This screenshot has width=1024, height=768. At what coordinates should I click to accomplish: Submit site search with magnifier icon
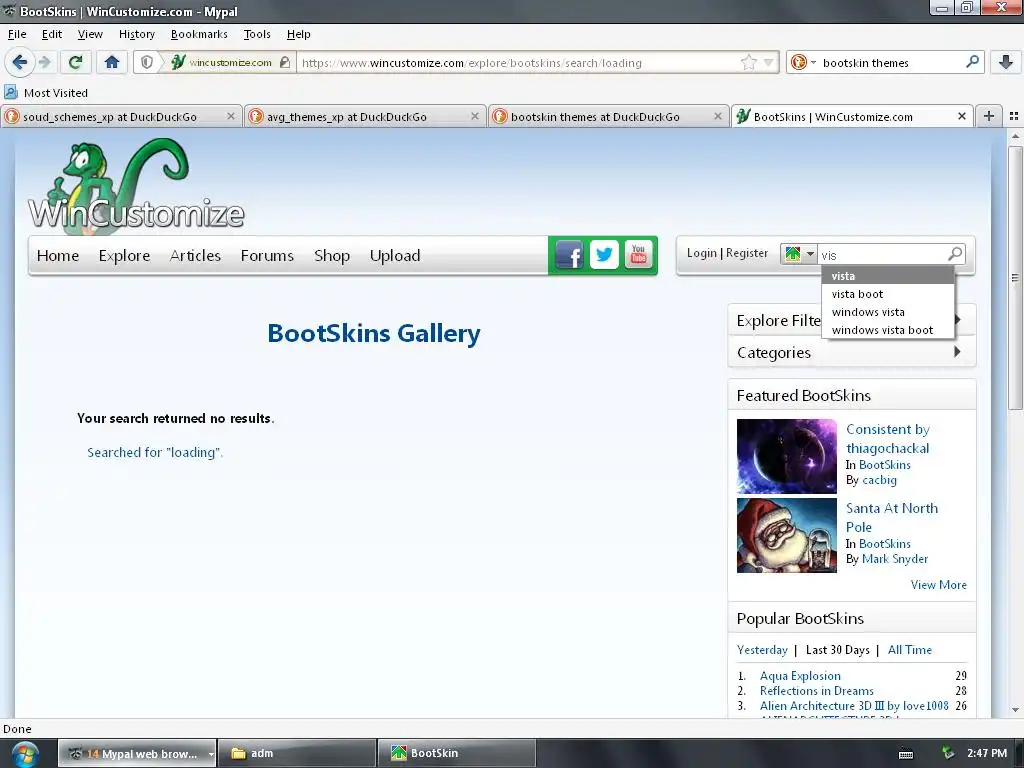tap(955, 253)
